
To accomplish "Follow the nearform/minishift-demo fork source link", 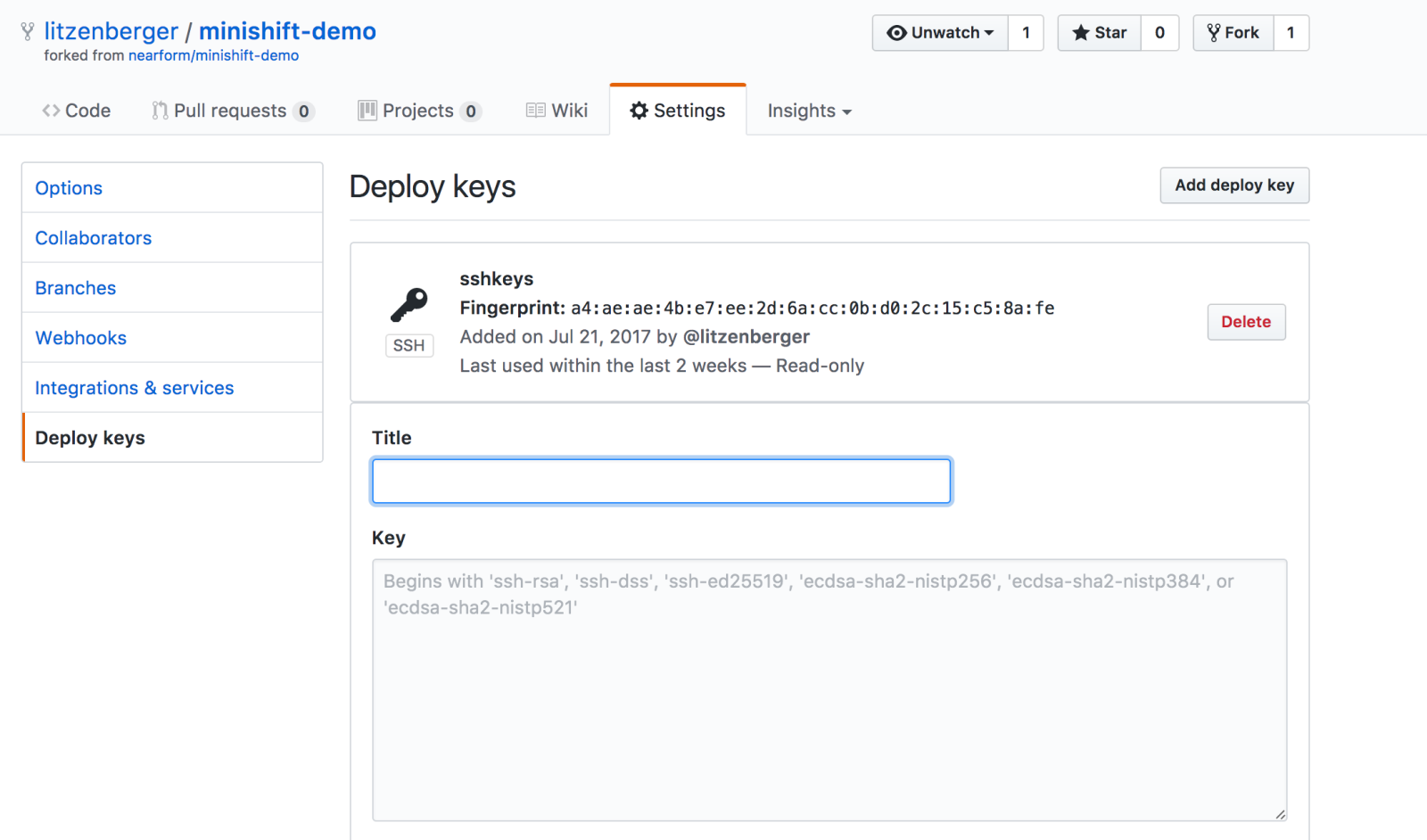I will 213,55.
